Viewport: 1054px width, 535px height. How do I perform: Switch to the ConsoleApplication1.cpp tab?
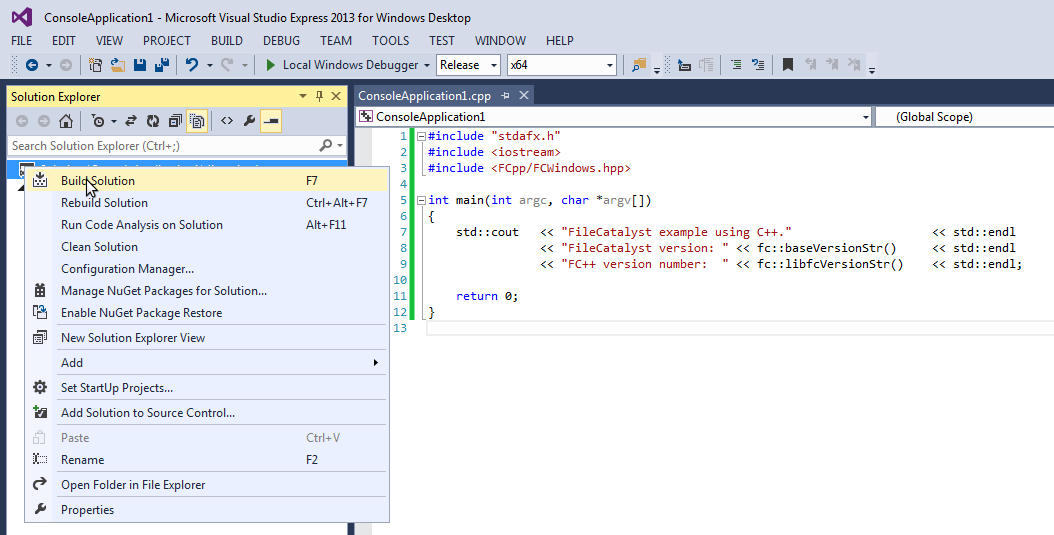point(424,96)
